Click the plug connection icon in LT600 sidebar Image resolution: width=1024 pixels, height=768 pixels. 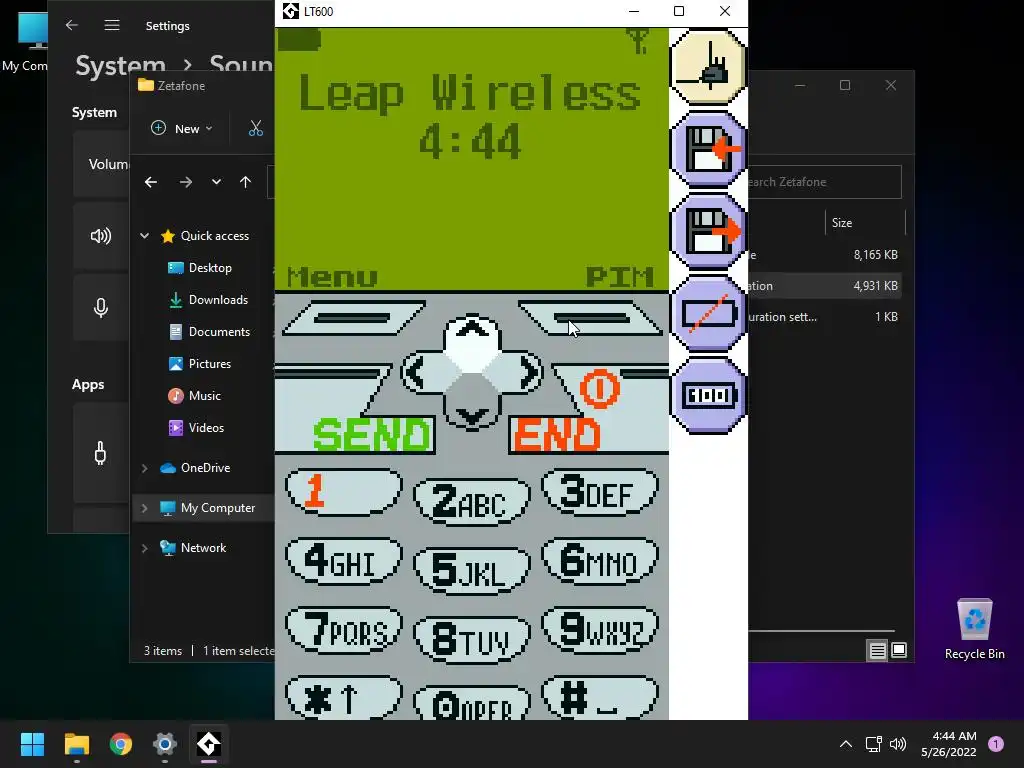click(x=708, y=67)
